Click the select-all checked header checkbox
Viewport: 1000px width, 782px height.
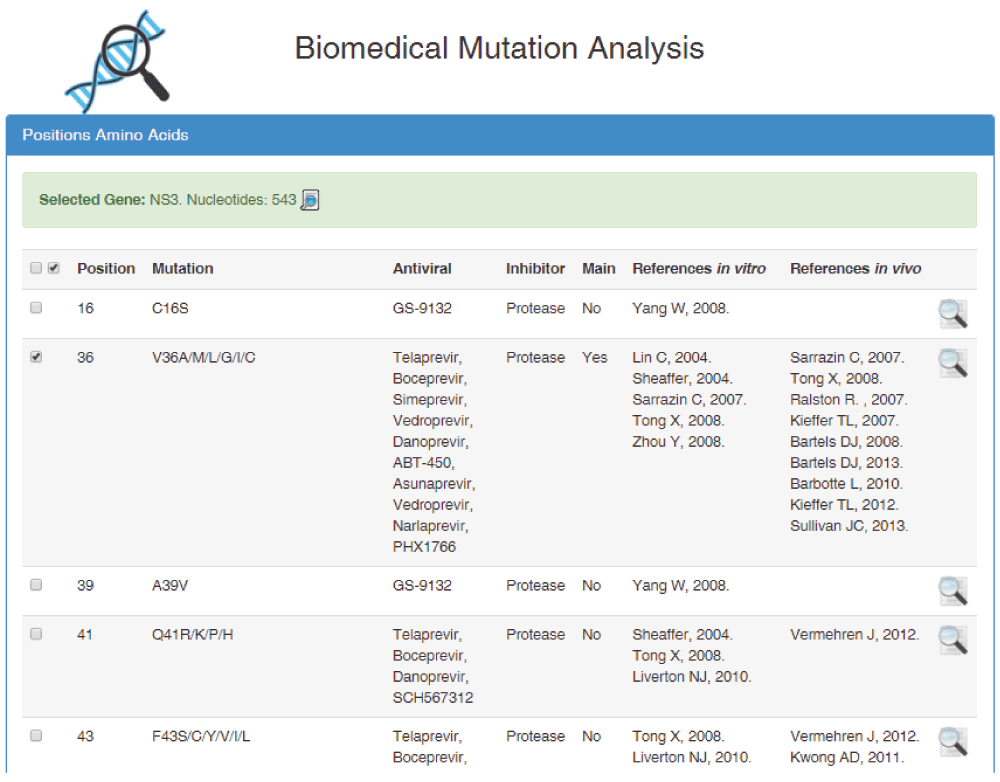pyautogui.click(x=54, y=268)
